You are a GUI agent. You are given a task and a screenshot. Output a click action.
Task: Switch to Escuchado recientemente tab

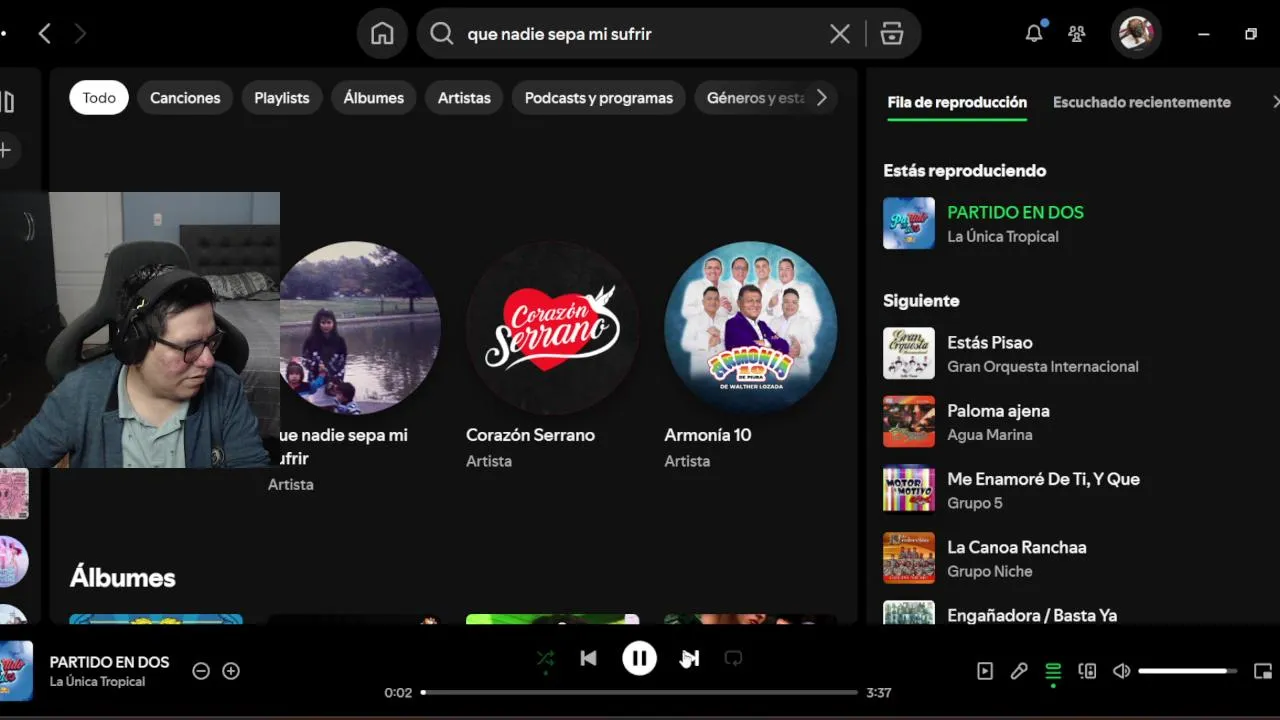pyautogui.click(x=1142, y=102)
